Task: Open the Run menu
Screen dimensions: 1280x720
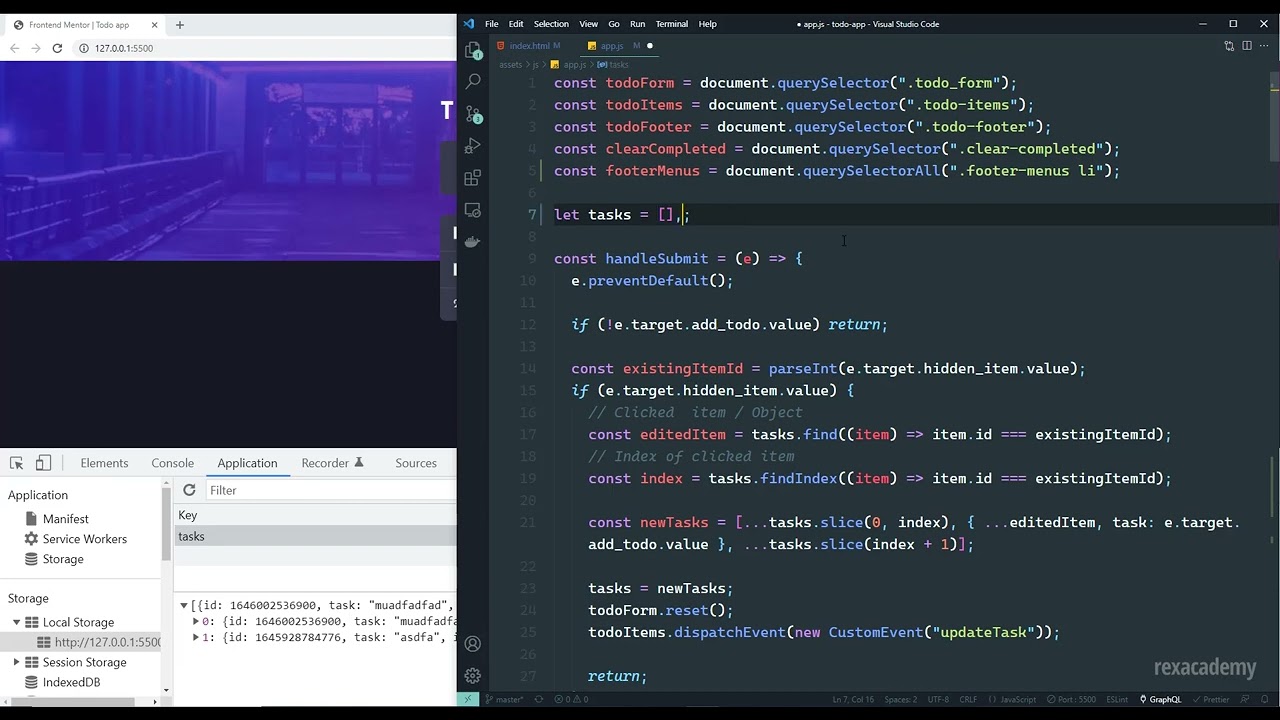Action: click(x=637, y=24)
